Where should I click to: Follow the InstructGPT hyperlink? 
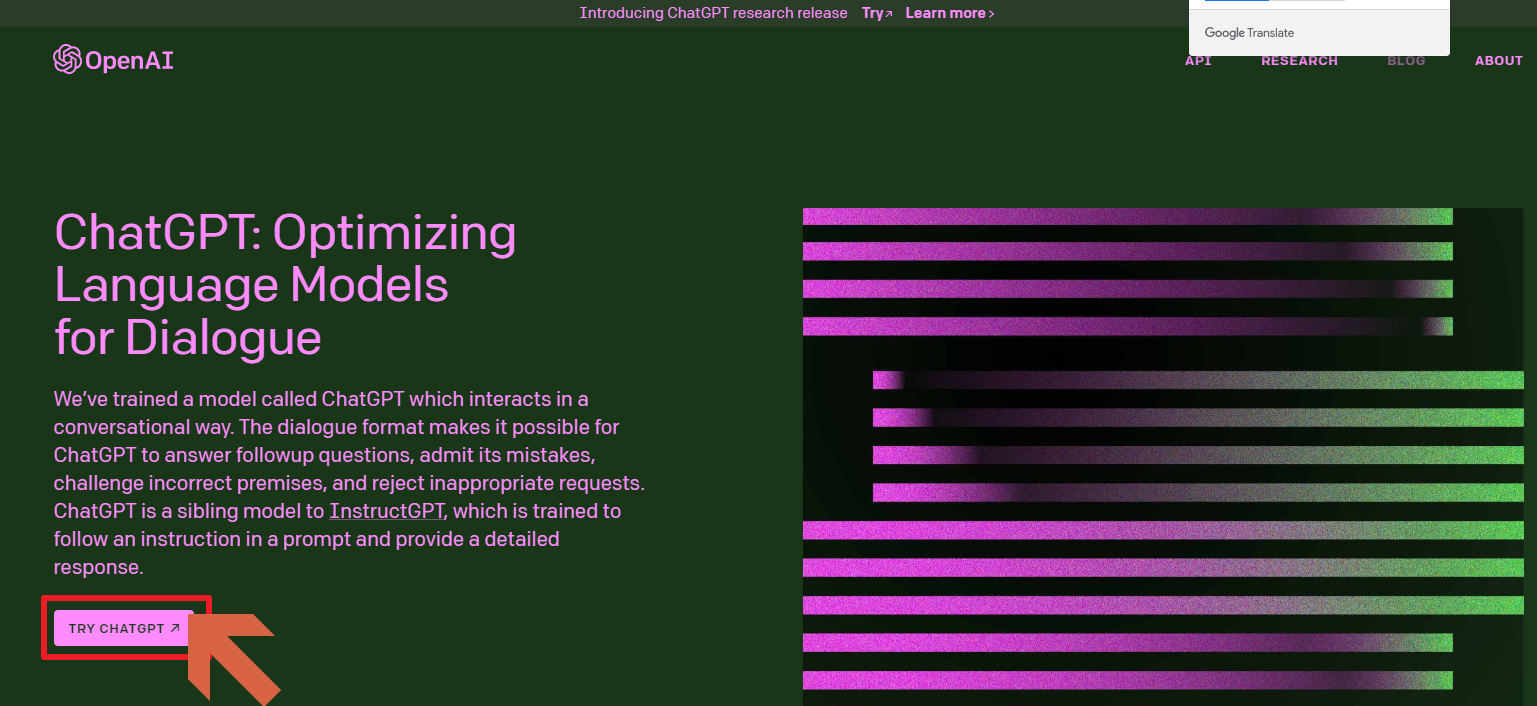(x=386, y=511)
